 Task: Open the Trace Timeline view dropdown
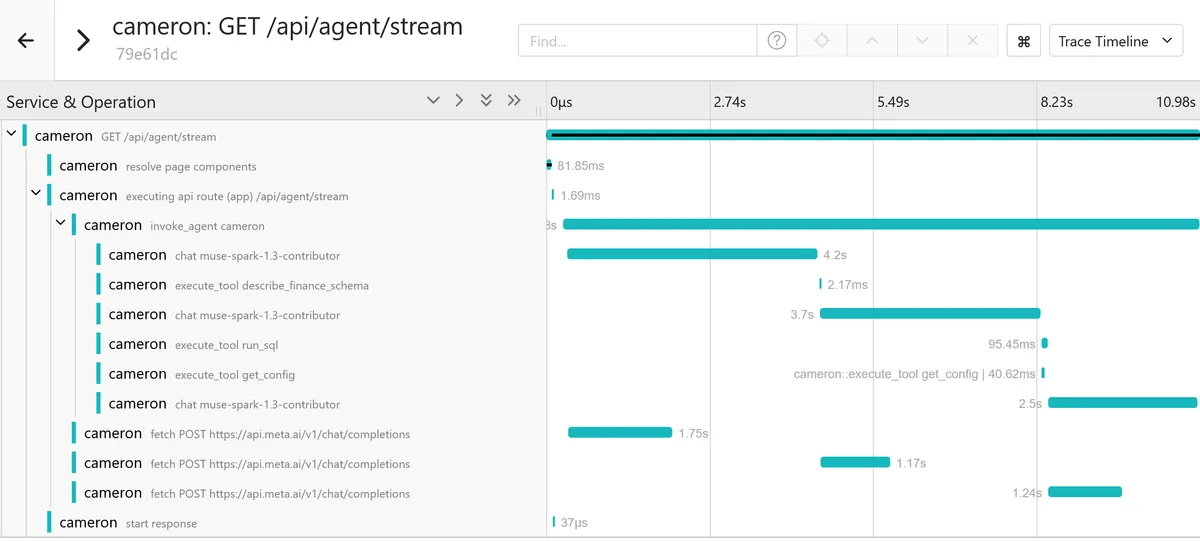click(x=1115, y=41)
